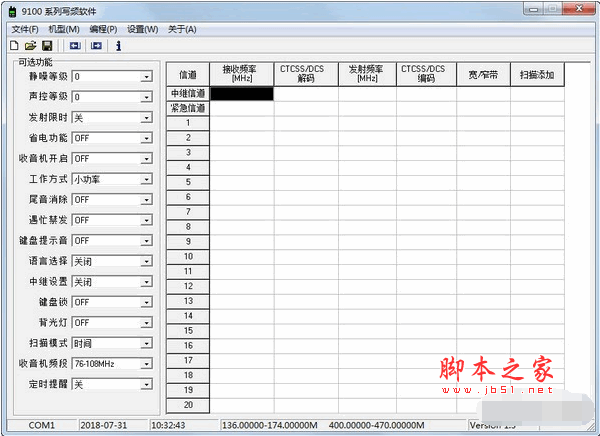Expand the 省电功能 dropdown
This screenshot has height=436, width=600.
point(146,138)
